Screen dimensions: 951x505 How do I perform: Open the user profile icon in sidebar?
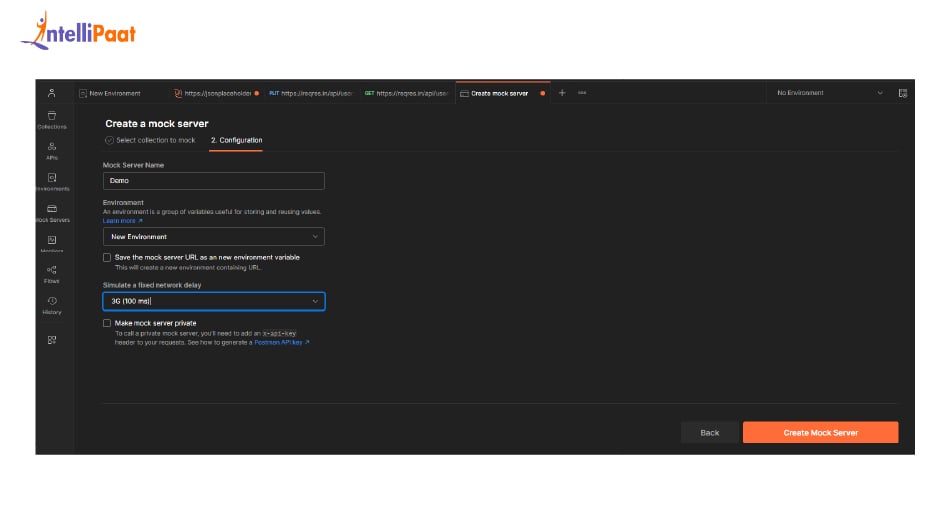(x=52, y=93)
